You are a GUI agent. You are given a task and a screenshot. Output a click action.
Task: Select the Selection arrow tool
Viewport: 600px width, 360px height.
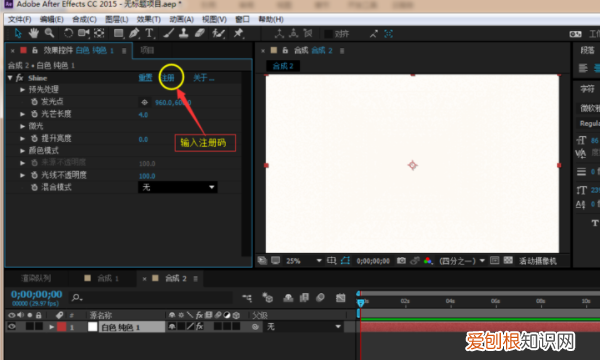(x=18, y=34)
